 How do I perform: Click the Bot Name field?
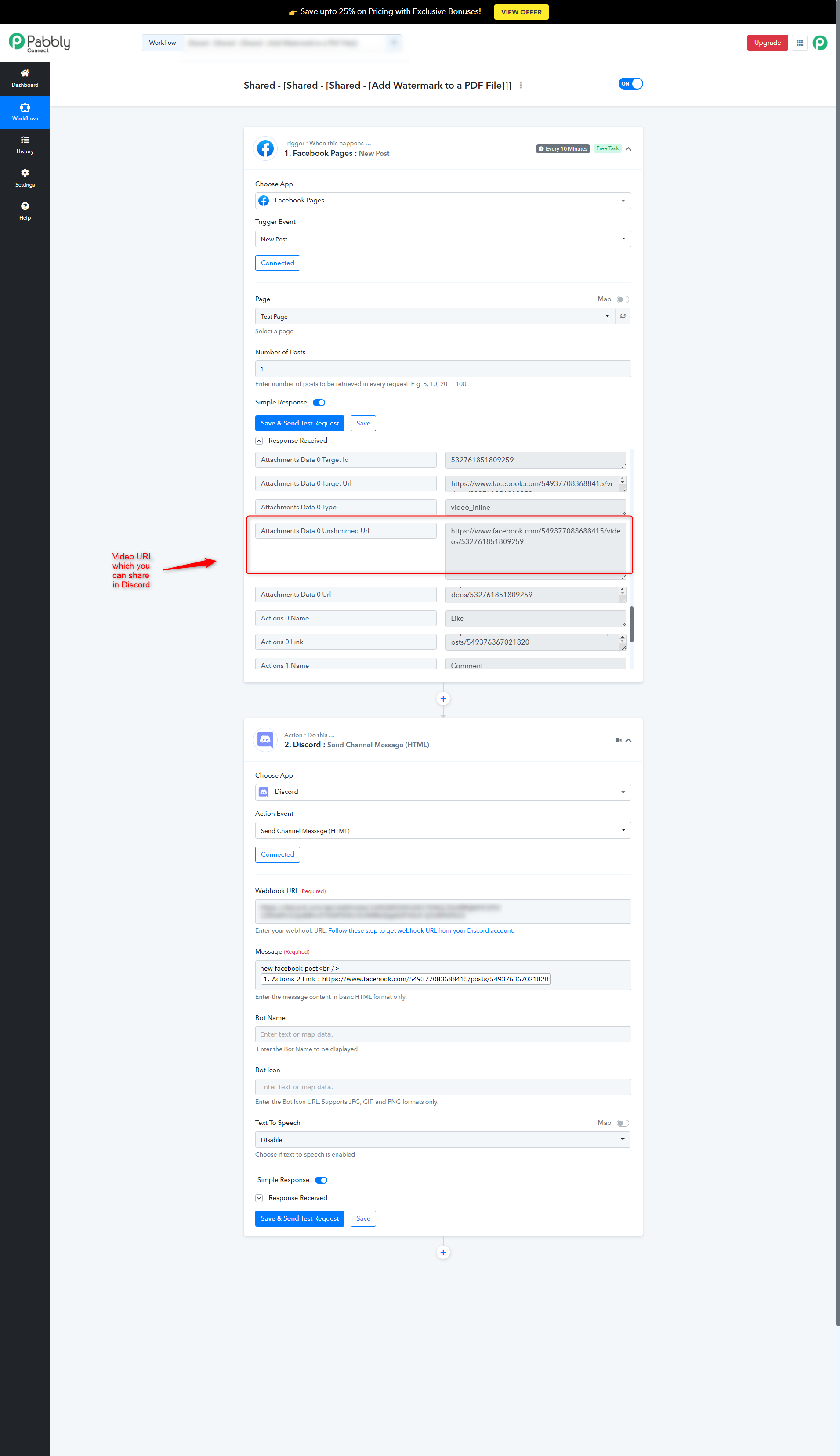(443, 1034)
